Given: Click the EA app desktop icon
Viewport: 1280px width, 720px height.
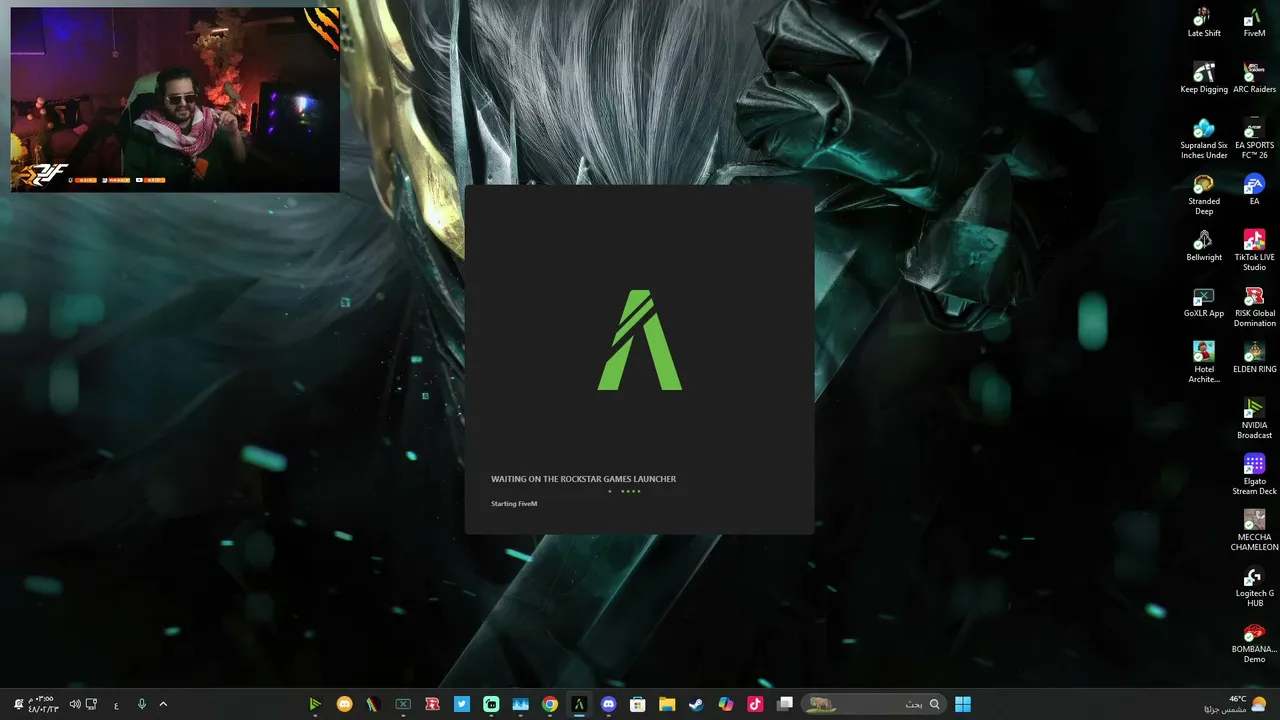Looking at the screenshot, I should coord(1254,190).
